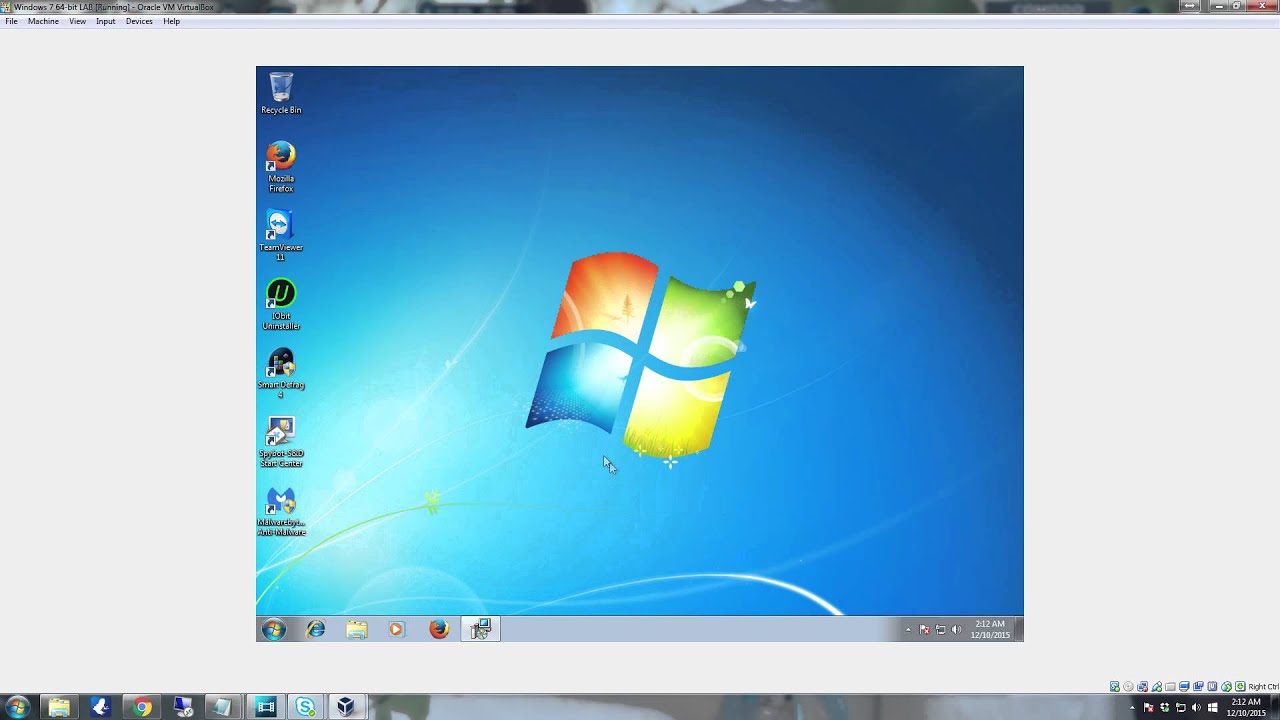This screenshot has width=1280, height=720.
Task: Open the VirtualBox File menu
Action: tap(11, 21)
